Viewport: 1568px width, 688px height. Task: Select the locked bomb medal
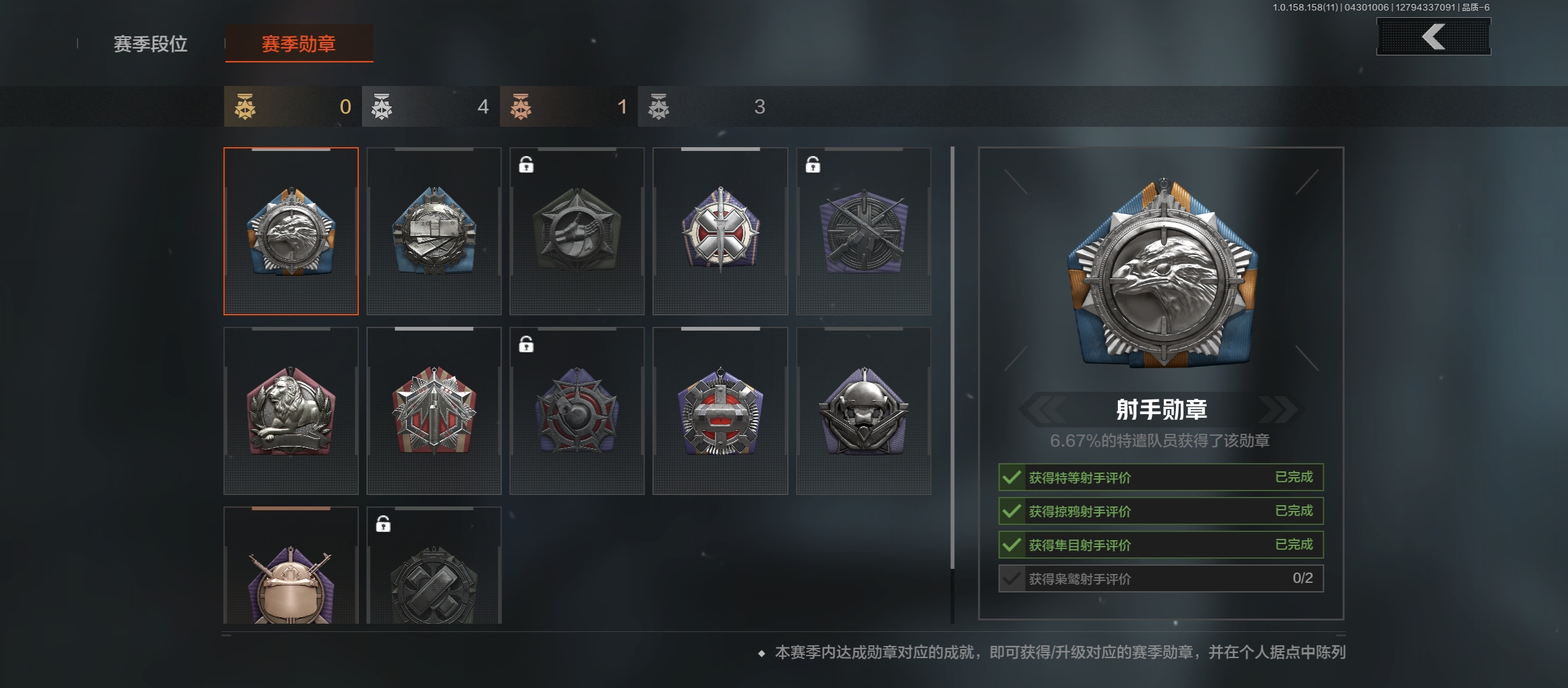pos(577,411)
